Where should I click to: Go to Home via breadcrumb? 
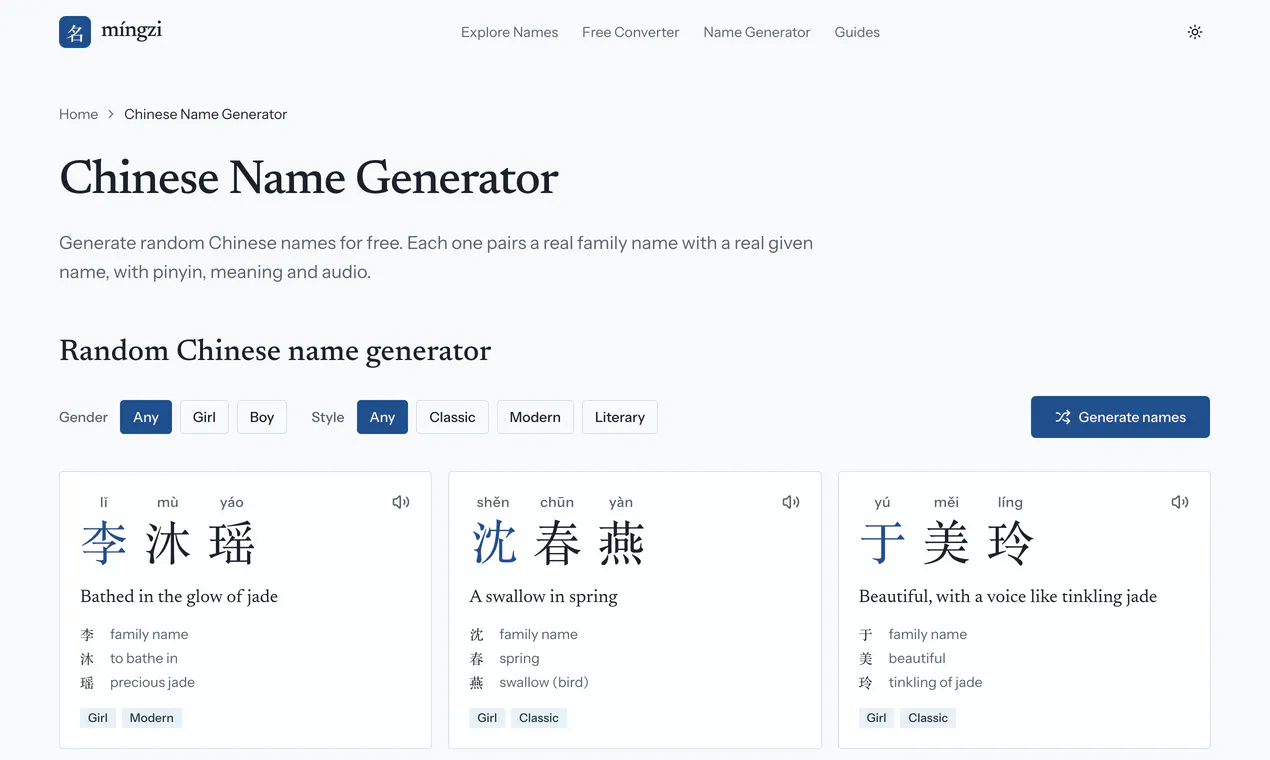coord(79,114)
